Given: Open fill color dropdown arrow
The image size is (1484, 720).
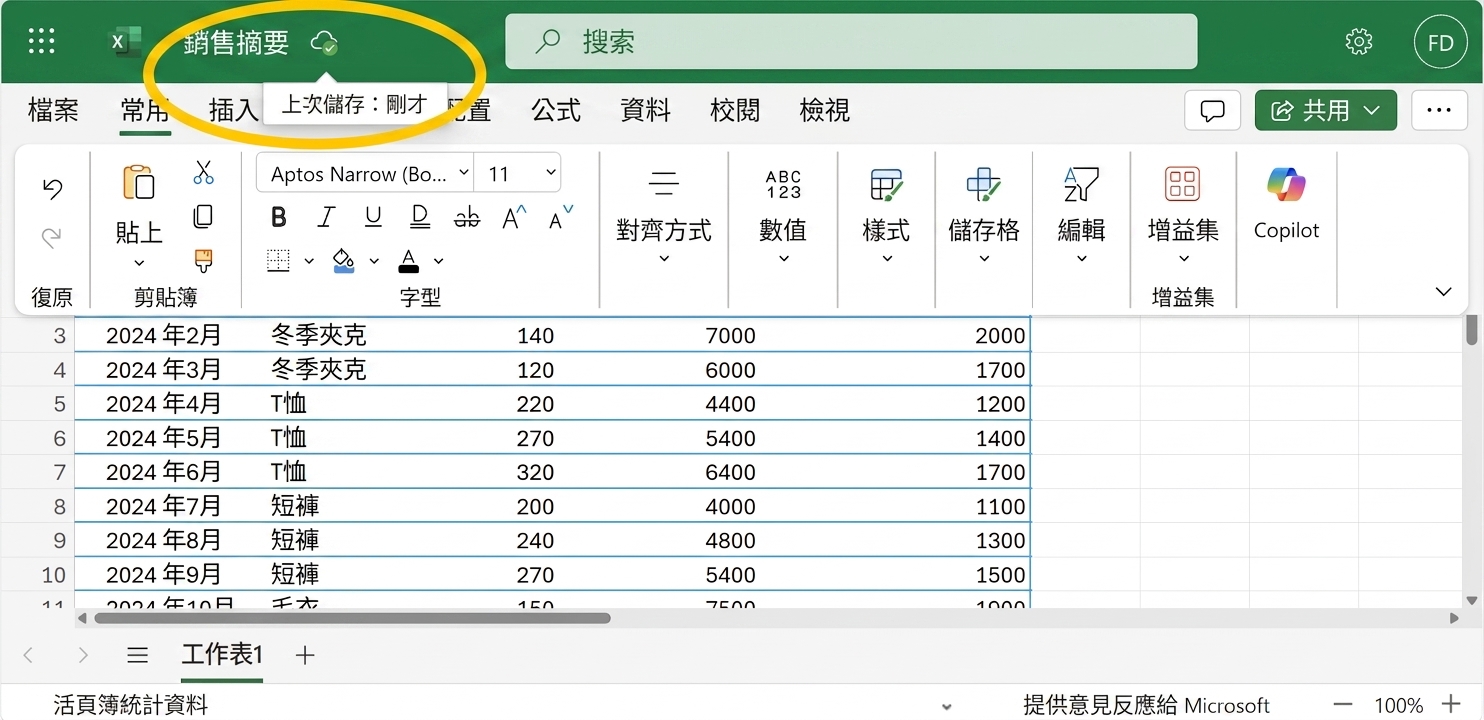Looking at the screenshot, I should point(374,261).
